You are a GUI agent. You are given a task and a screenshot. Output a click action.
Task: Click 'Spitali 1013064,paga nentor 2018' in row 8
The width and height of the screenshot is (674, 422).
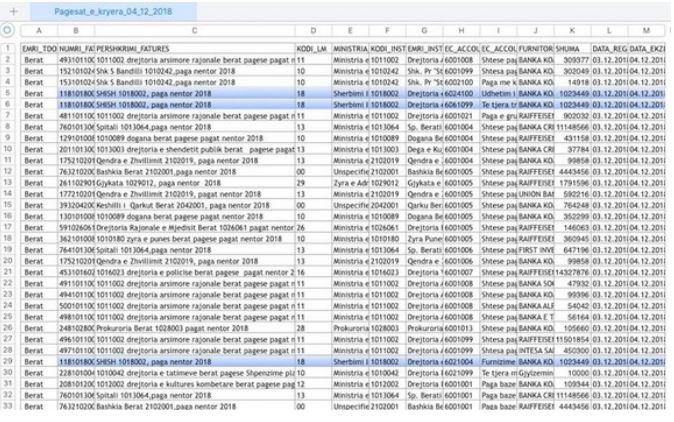[x=194, y=127]
